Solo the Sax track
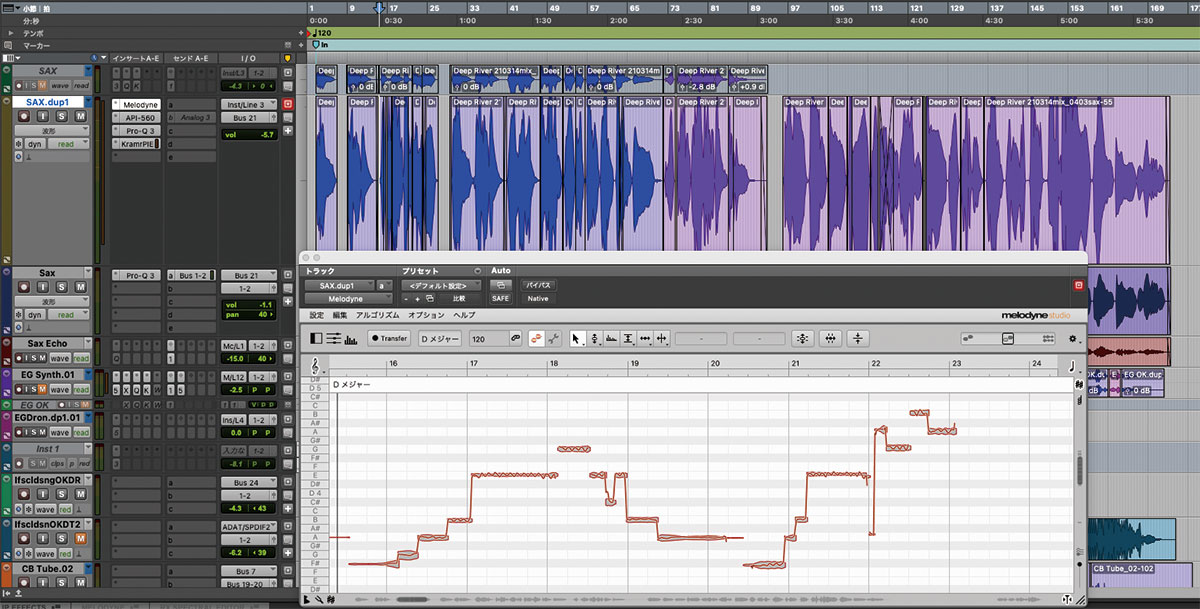This screenshot has height=609, width=1200. pos(62,287)
